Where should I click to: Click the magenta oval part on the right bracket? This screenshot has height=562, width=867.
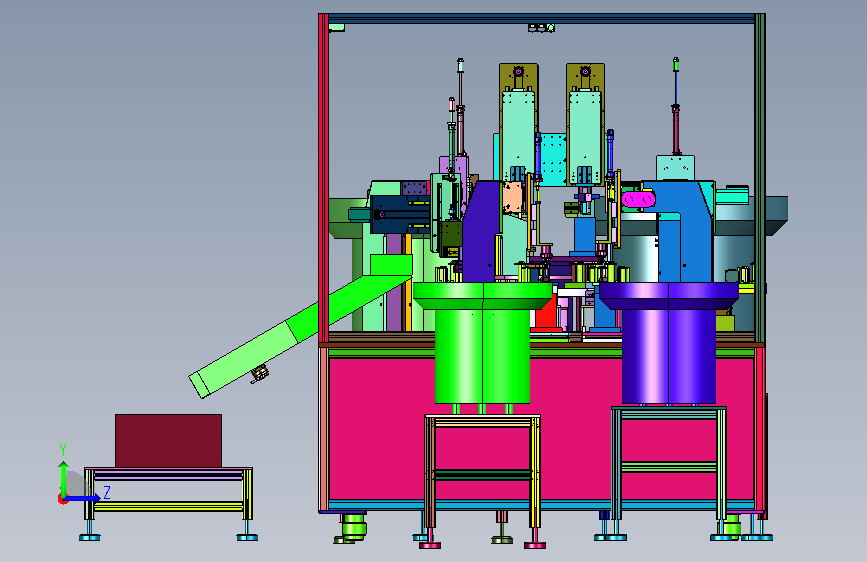(x=638, y=199)
